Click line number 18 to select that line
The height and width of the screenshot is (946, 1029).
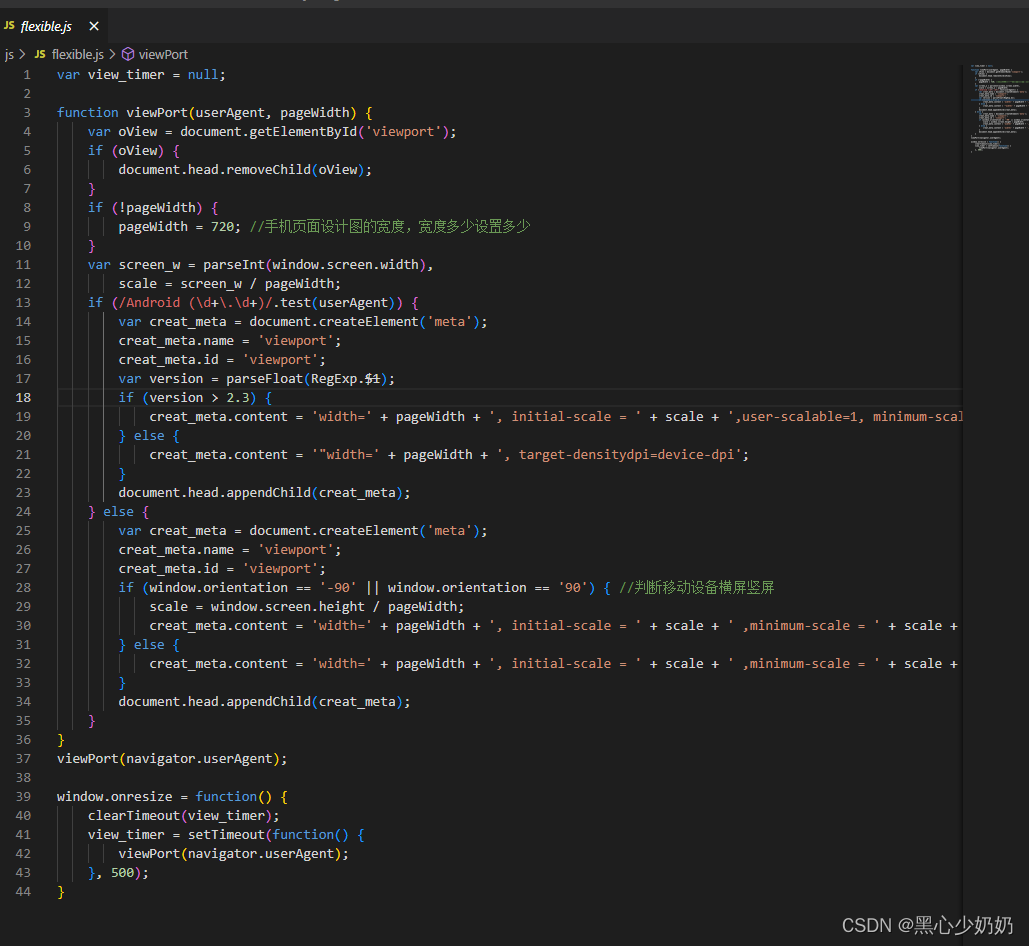tap(23, 397)
